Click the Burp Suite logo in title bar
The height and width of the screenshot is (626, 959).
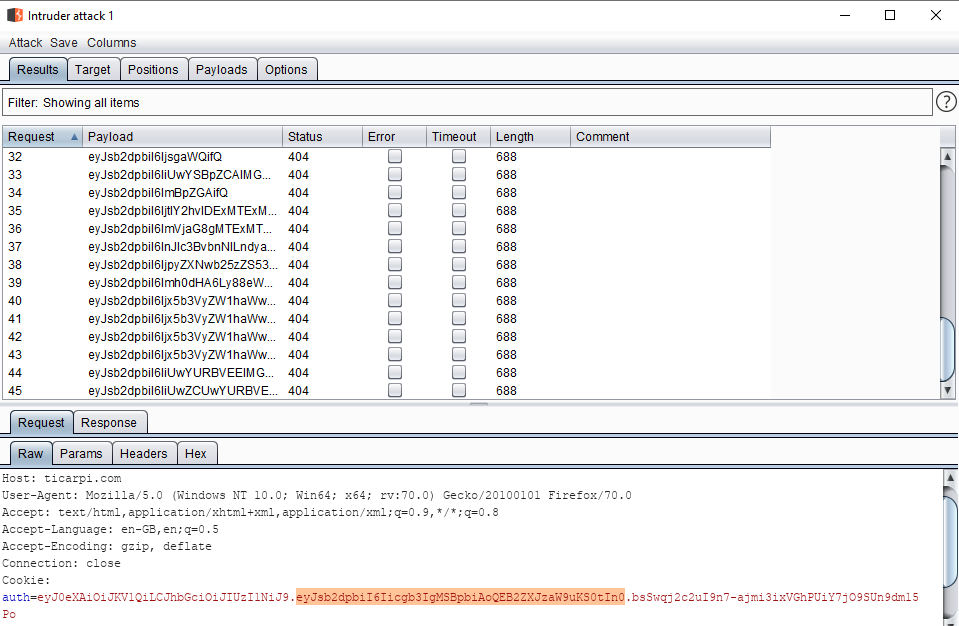15,15
